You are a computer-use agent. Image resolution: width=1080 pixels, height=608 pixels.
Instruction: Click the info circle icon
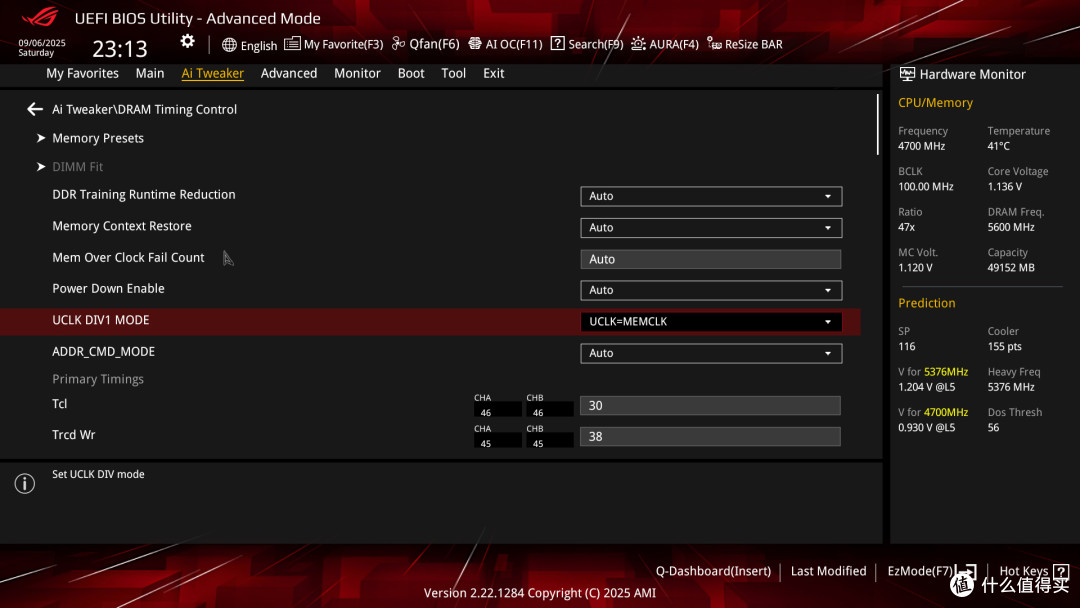25,483
